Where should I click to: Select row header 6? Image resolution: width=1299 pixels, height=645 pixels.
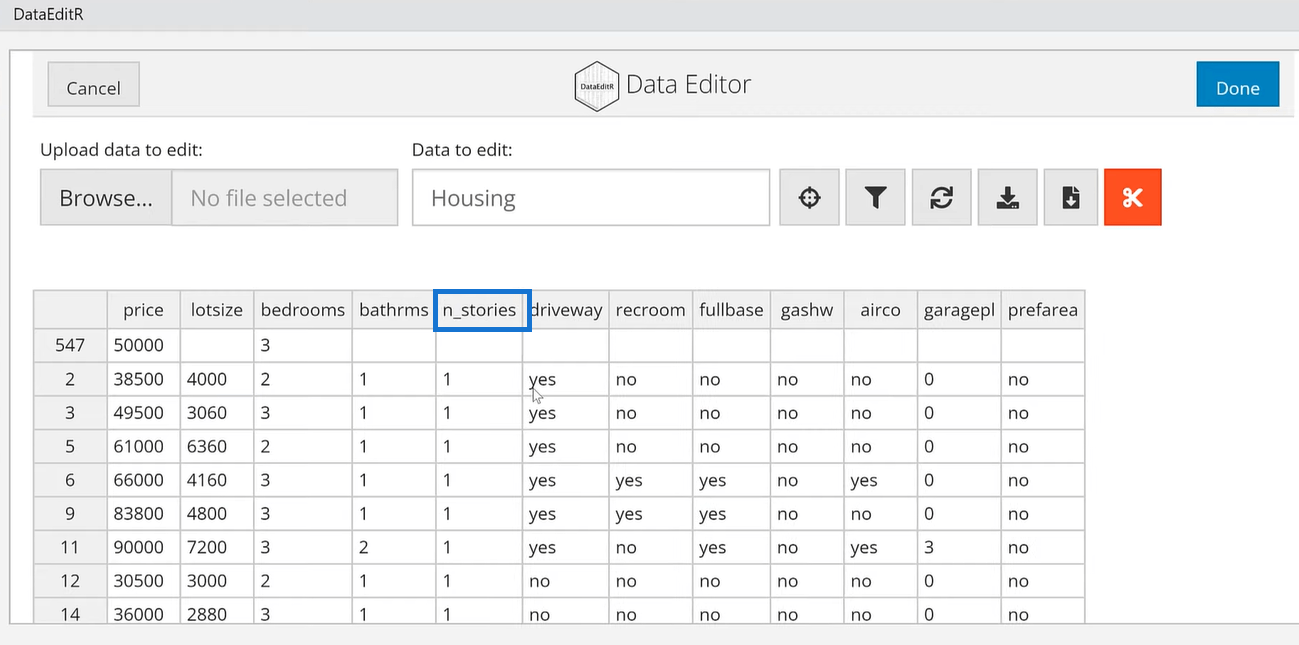click(70, 479)
